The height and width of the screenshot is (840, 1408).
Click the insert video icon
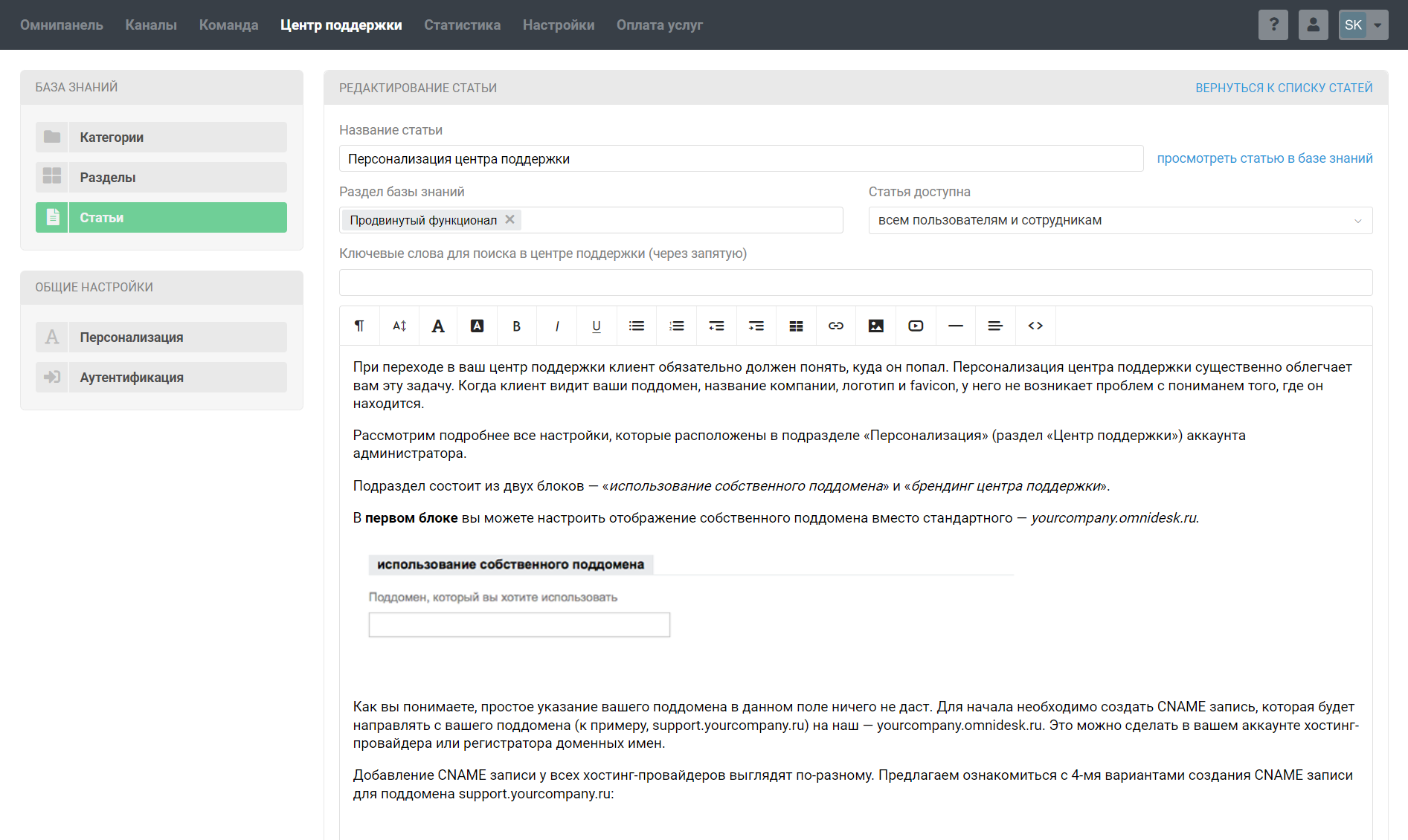point(916,326)
